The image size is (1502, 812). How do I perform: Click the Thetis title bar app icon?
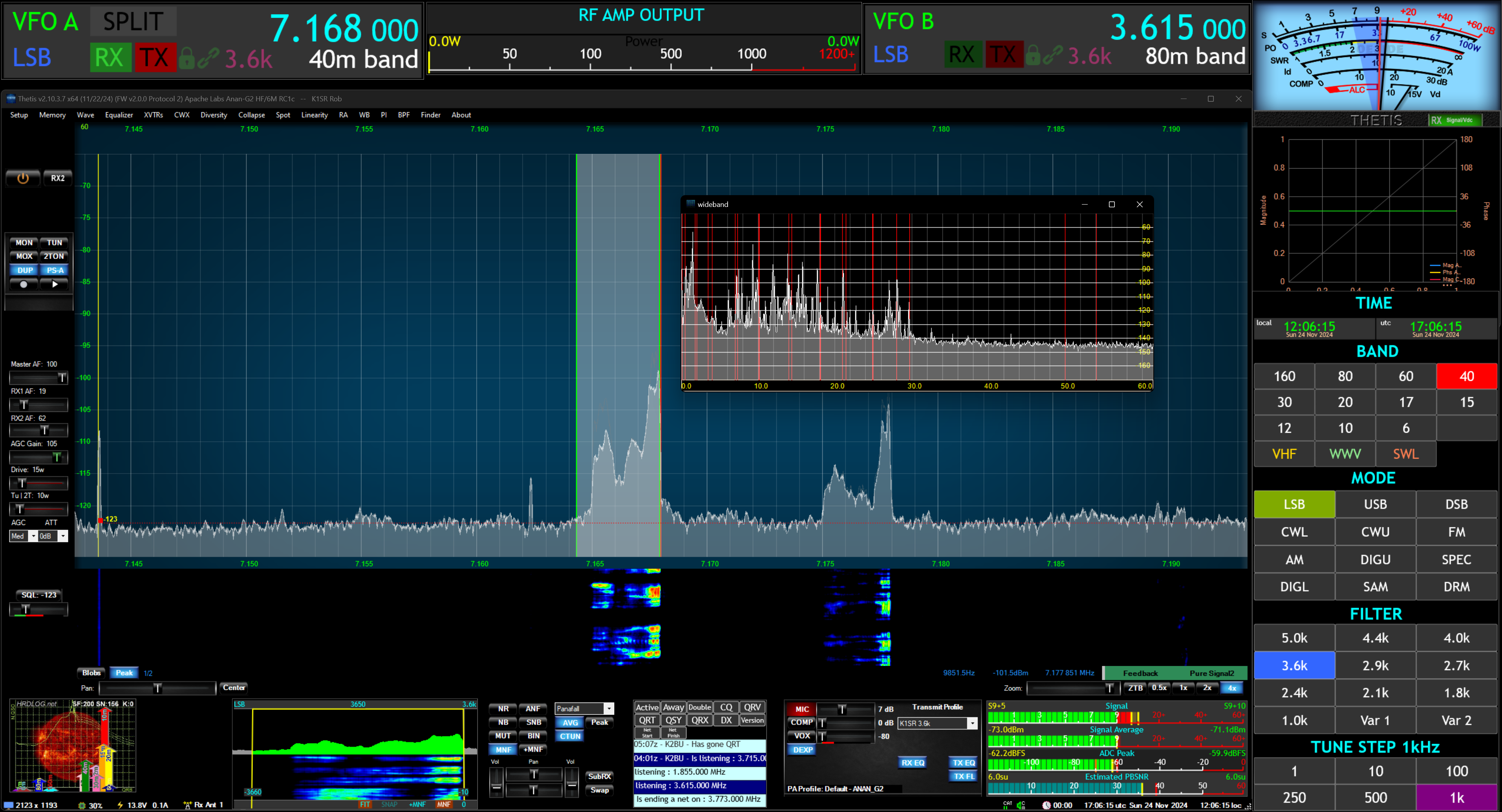(x=11, y=99)
